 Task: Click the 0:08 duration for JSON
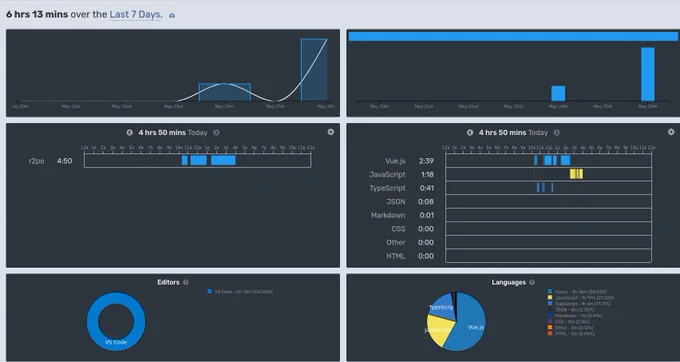click(x=426, y=202)
